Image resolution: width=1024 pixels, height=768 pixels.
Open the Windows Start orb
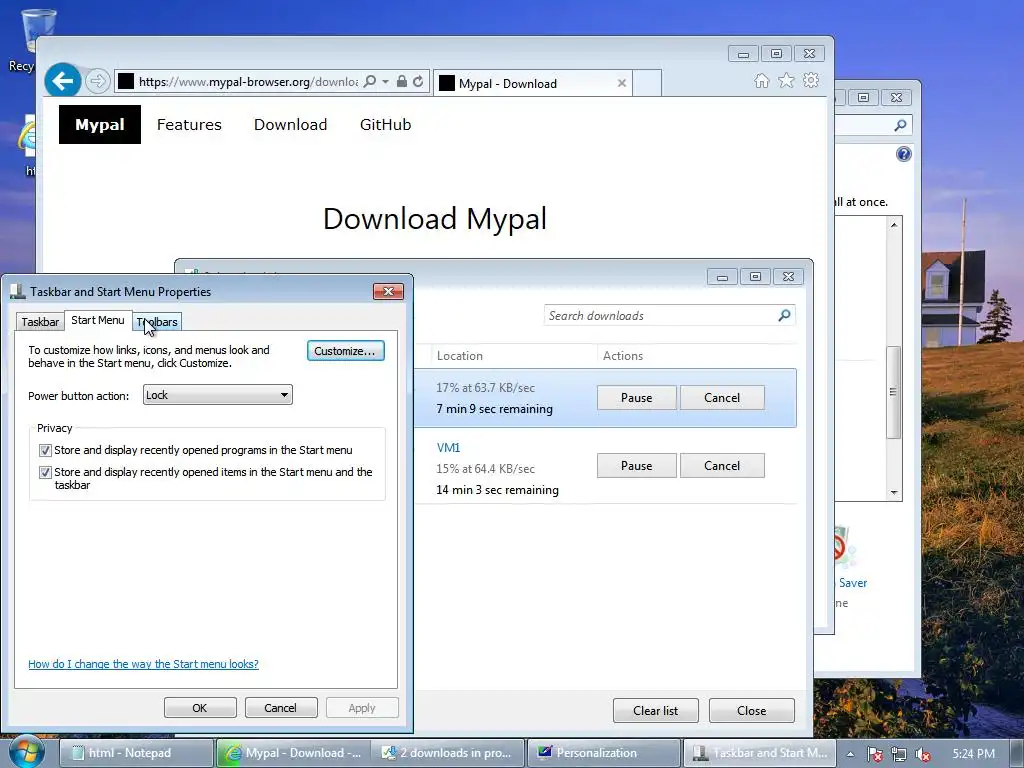[26, 753]
